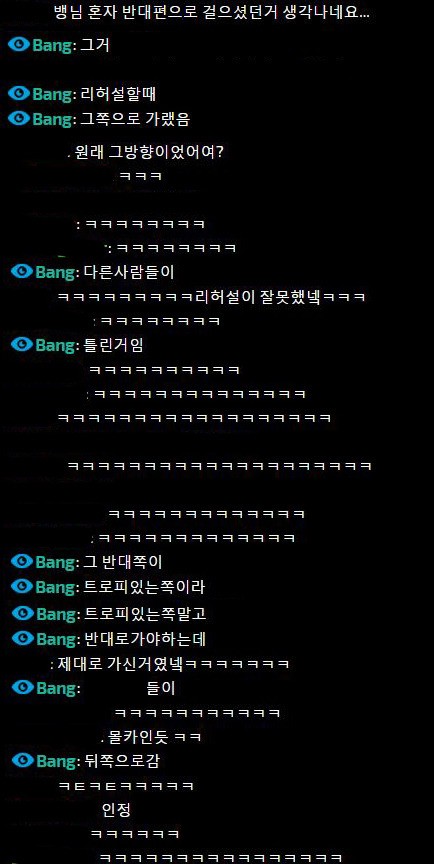Viewport: 434px width, 864px height.
Task: Click the chat message "인정"
Action: coord(116,809)
